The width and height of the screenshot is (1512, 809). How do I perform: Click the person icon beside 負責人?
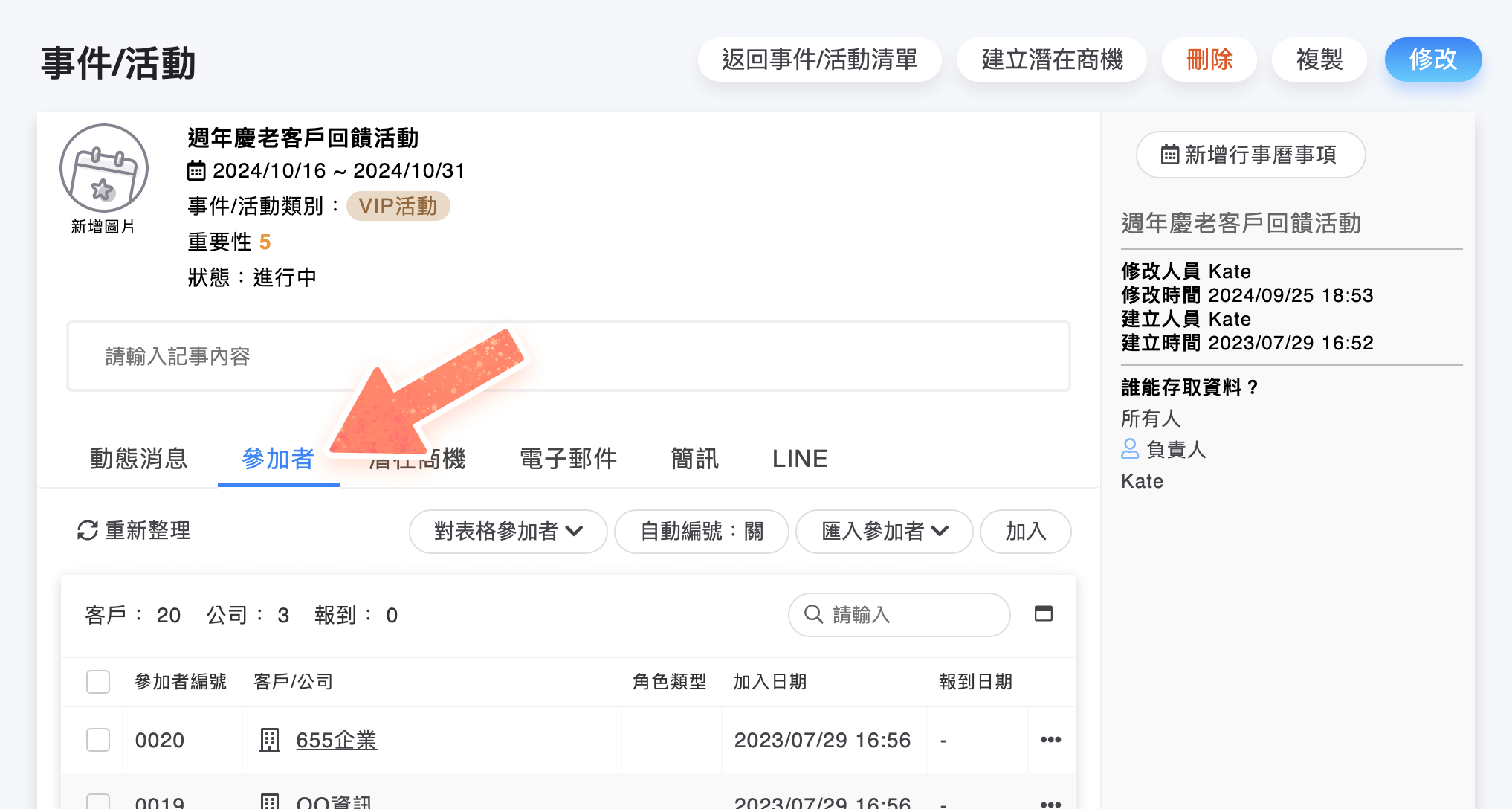click(1130, 449)
